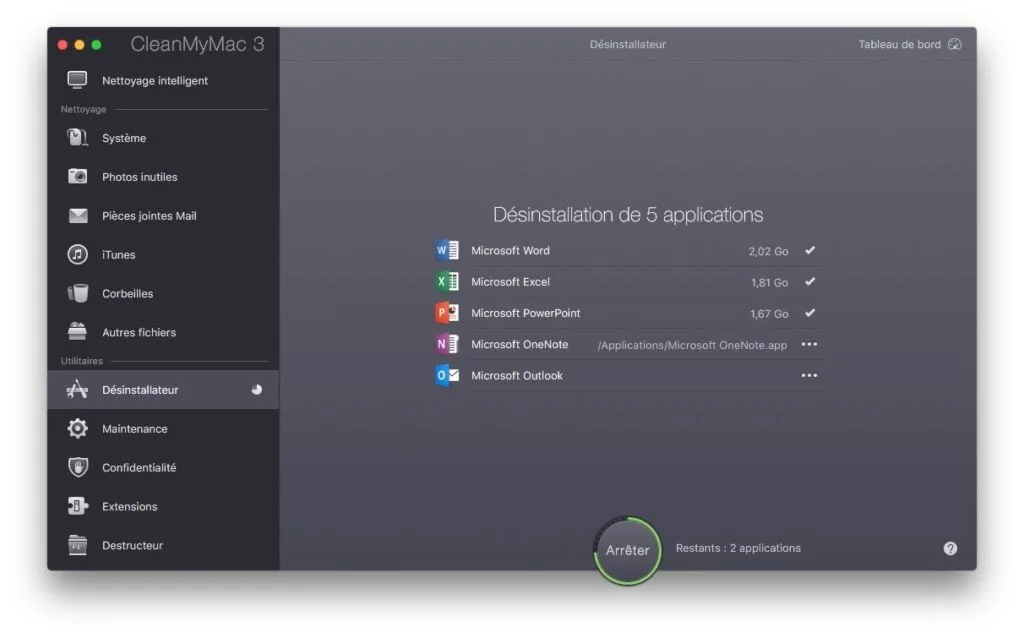Select the Microsoft Outlook row label
The width and height of the screenshot is (1024, 638).
point(517,375)
